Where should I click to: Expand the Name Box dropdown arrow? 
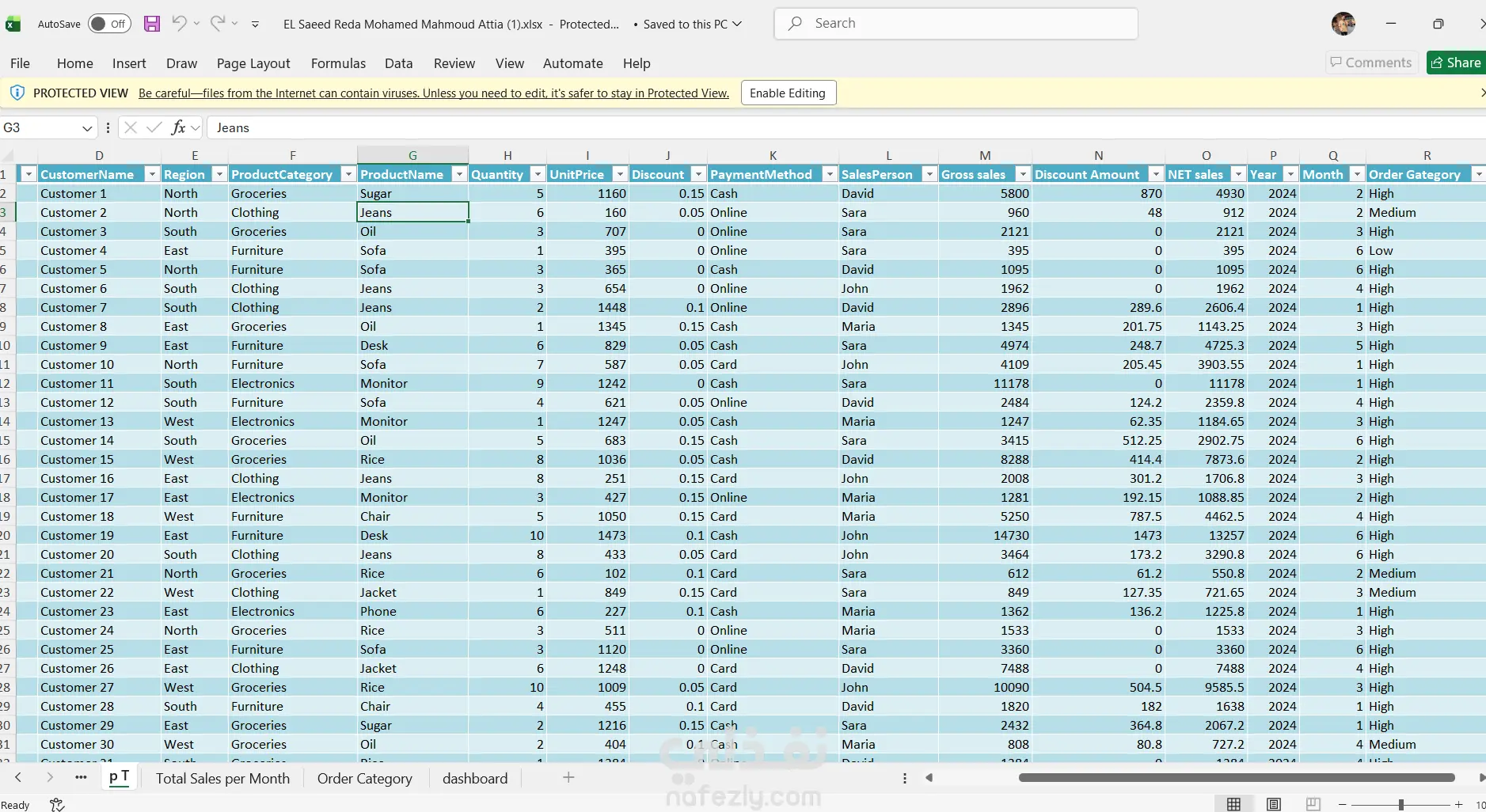coord(87,128)
